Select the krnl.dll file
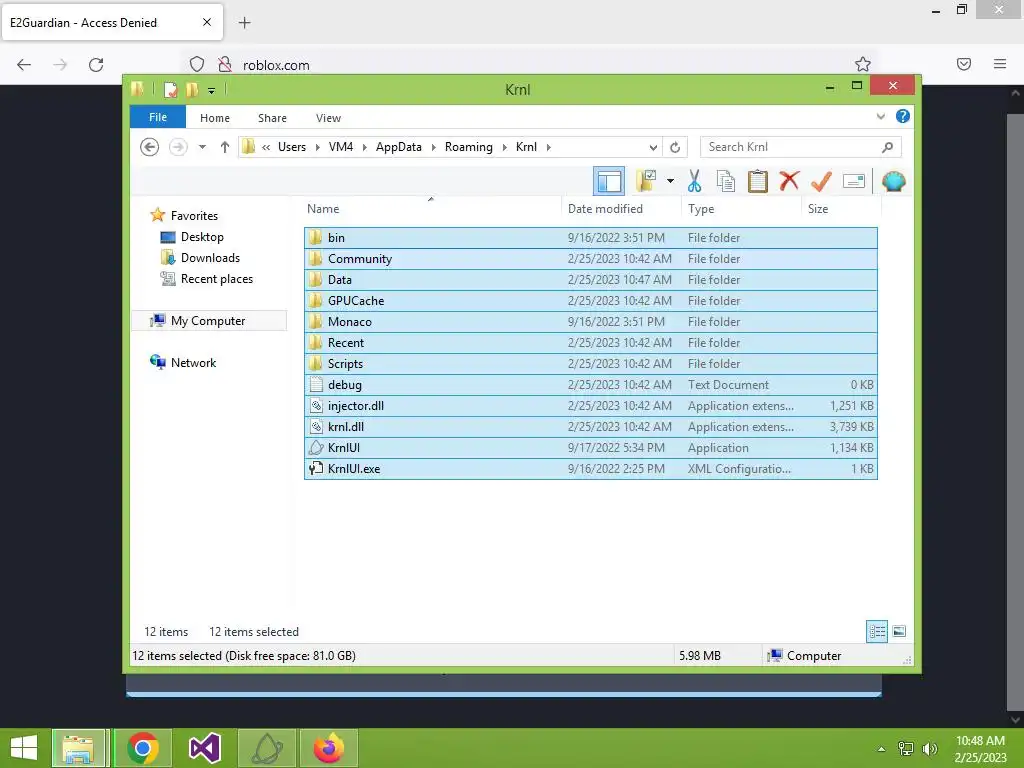 [x=590, y=426]
